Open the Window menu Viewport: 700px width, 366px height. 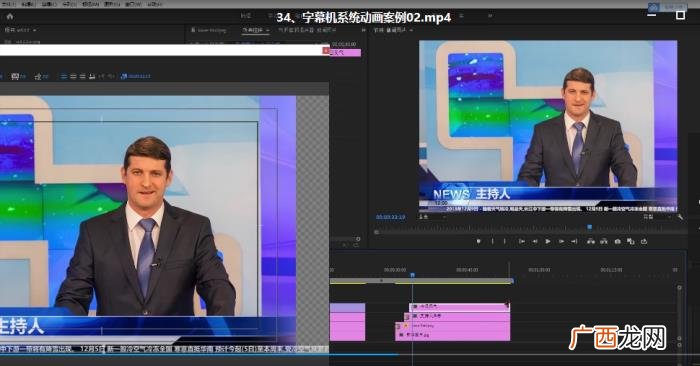[133, 4]
